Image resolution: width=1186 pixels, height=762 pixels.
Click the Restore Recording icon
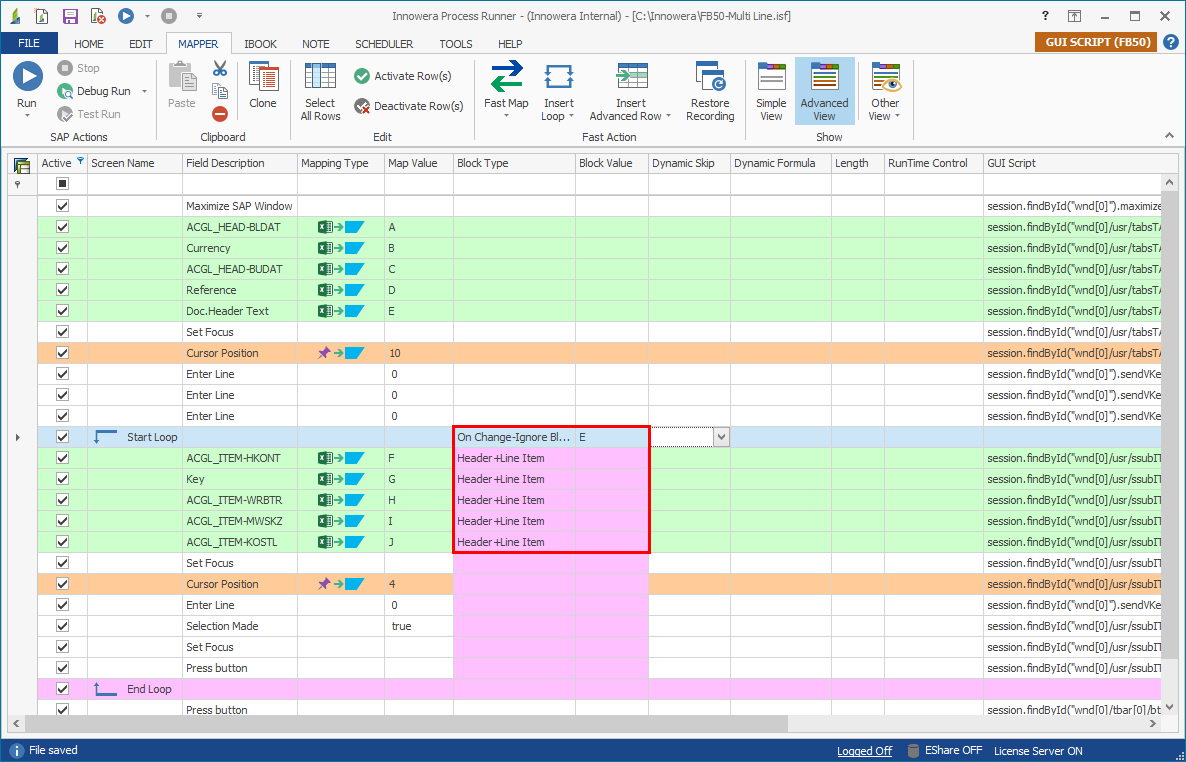pos(710,78)
